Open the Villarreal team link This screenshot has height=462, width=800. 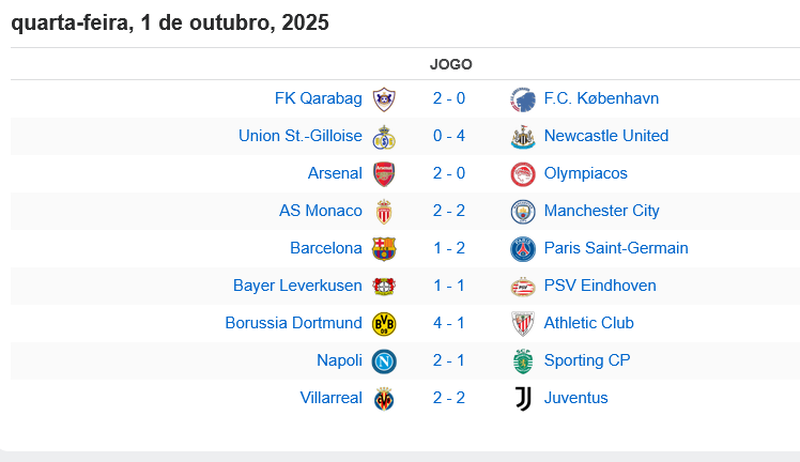pyautogui.click(x=331, y=398)
